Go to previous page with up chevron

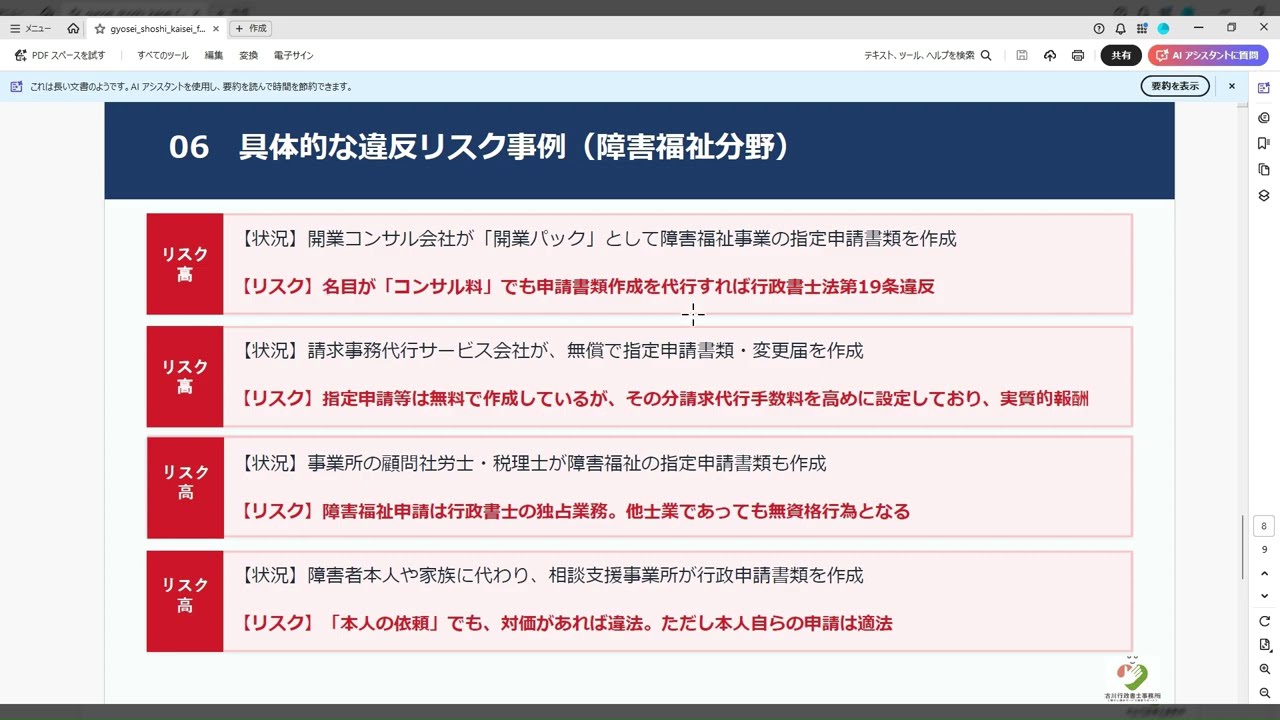1264,574
